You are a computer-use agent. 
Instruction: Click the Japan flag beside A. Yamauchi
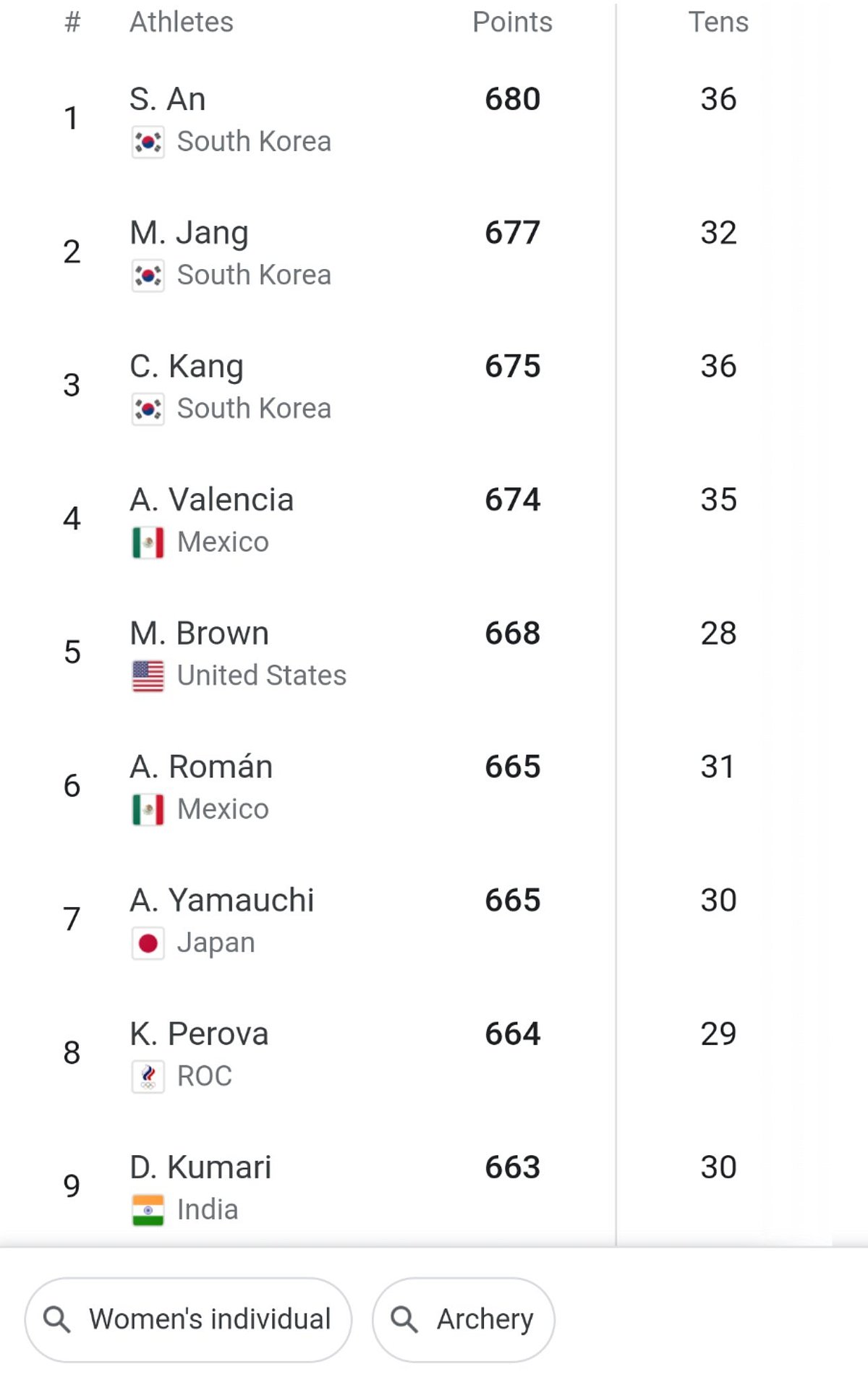tap(147, 941)
